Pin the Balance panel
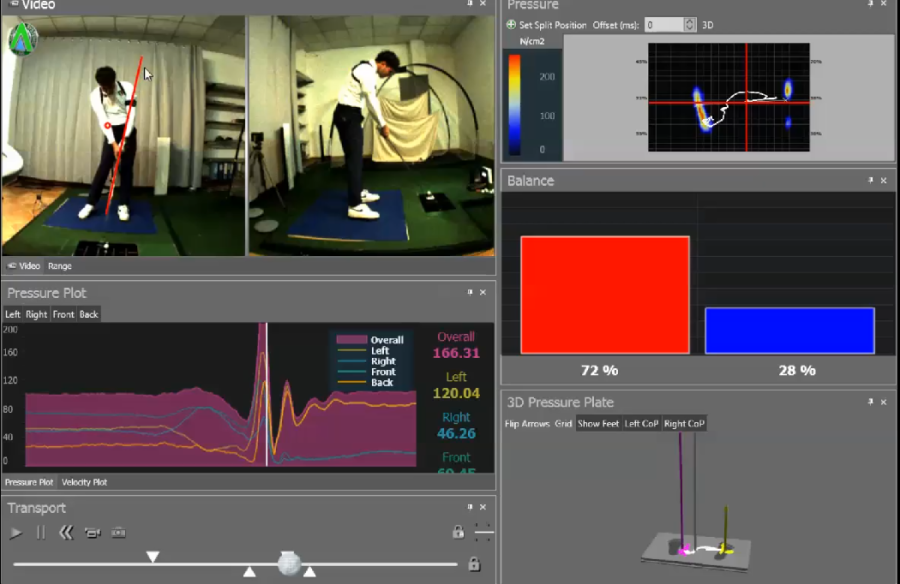The image size is (900, 584). tap(870, 181)
